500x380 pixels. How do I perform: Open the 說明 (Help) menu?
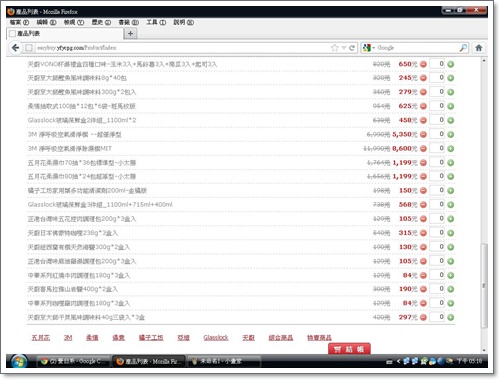183,22
